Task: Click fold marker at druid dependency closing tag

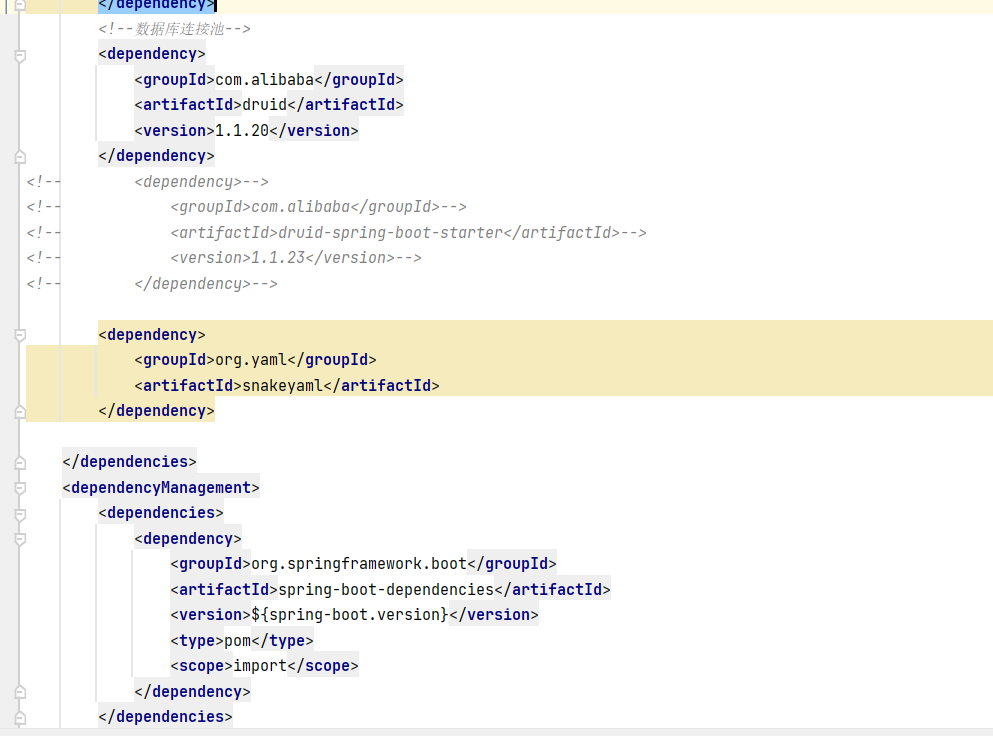Action: point(20,156)
